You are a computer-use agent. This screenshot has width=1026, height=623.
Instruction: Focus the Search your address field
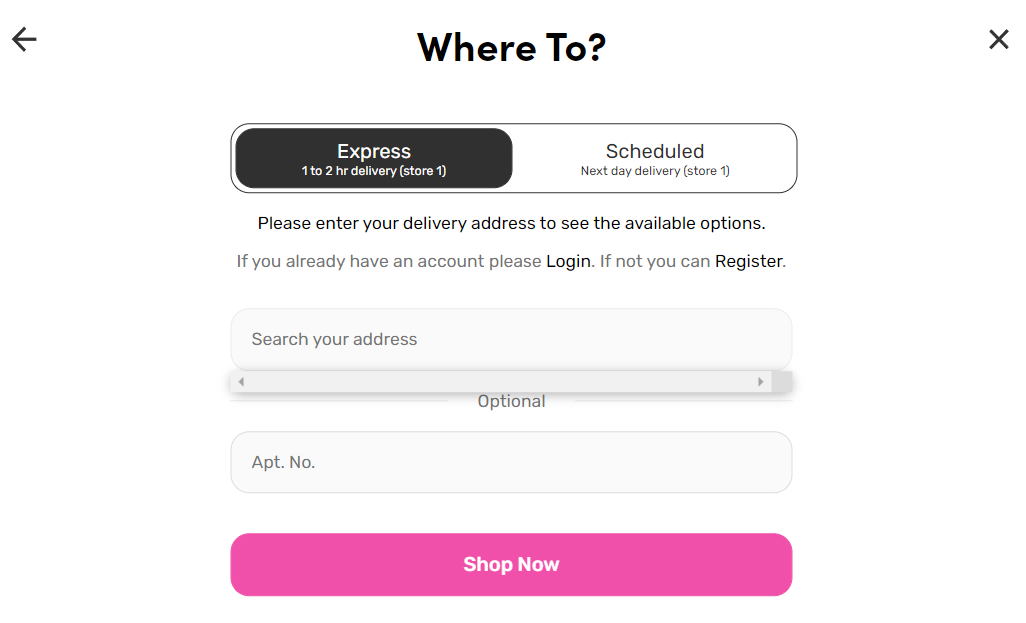511,339
